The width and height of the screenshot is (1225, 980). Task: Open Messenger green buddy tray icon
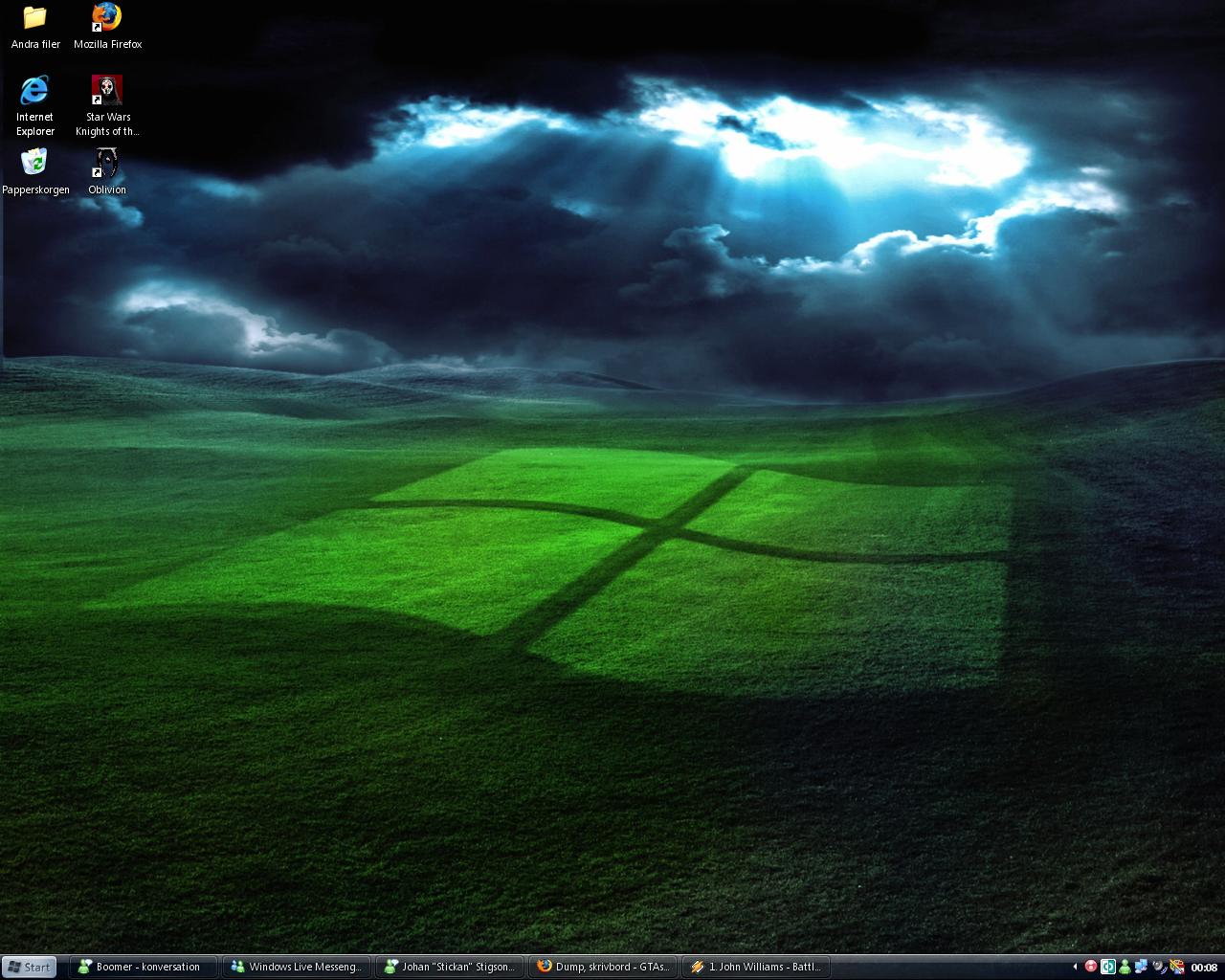click(1125, 967)
